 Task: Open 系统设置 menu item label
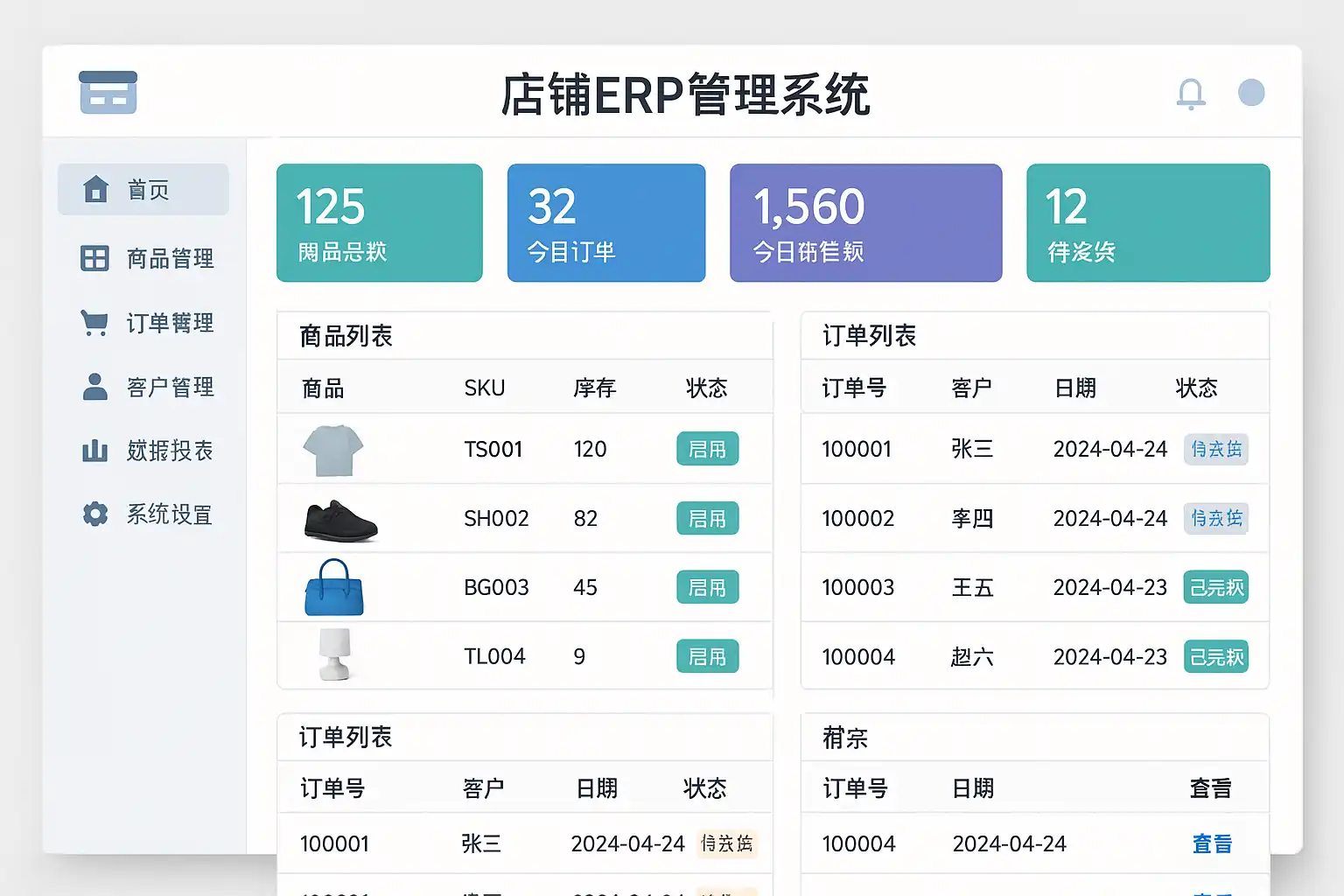[x=170, y=514]
